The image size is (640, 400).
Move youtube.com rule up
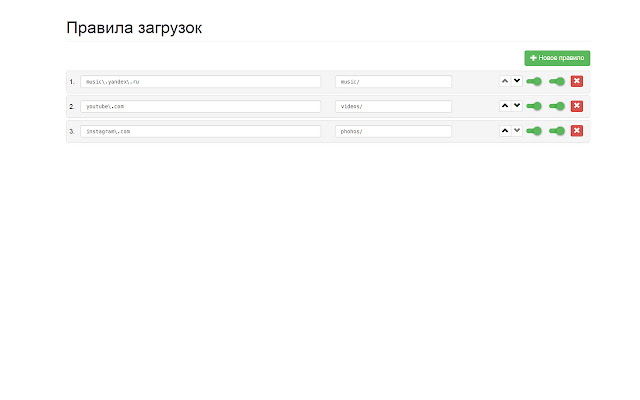505,106
